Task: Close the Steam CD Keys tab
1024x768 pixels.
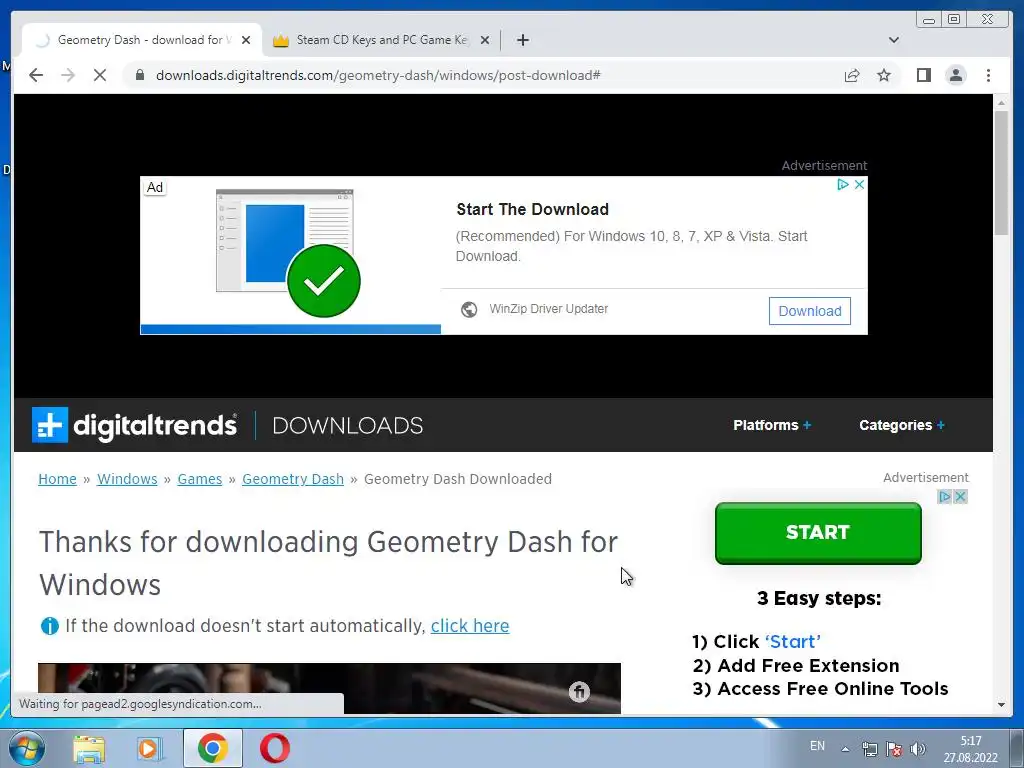Action: 485,40
